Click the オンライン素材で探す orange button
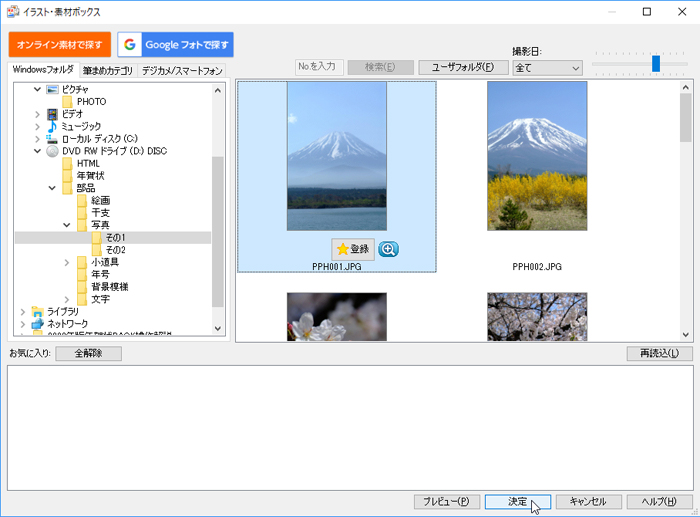The height and width of the screenshot is (517, 700). click(x=60, y=45)
